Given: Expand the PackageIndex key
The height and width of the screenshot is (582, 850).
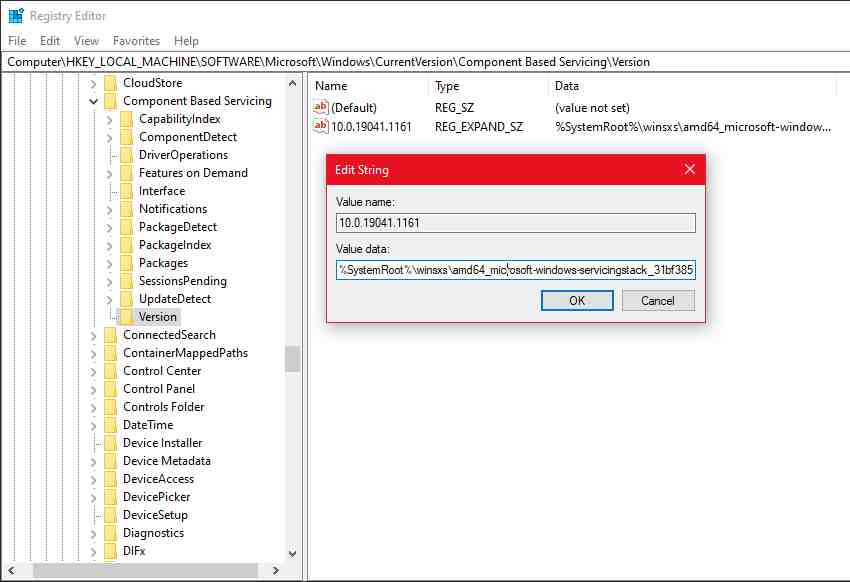Looking at the screenshot, I should click(x=110, y=245).
